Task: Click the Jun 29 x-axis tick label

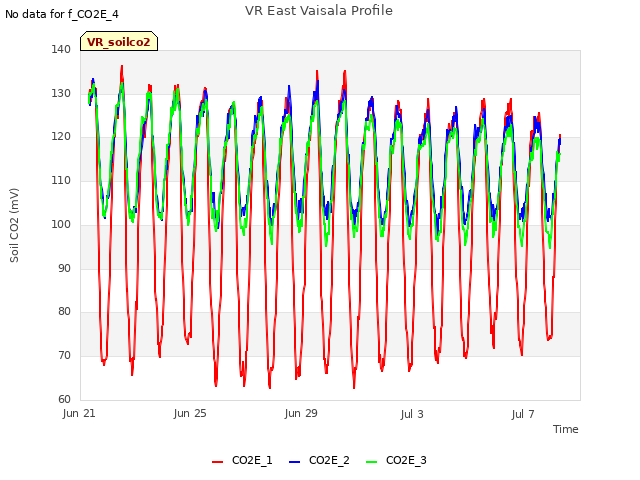Action: [x=301, y=413]
